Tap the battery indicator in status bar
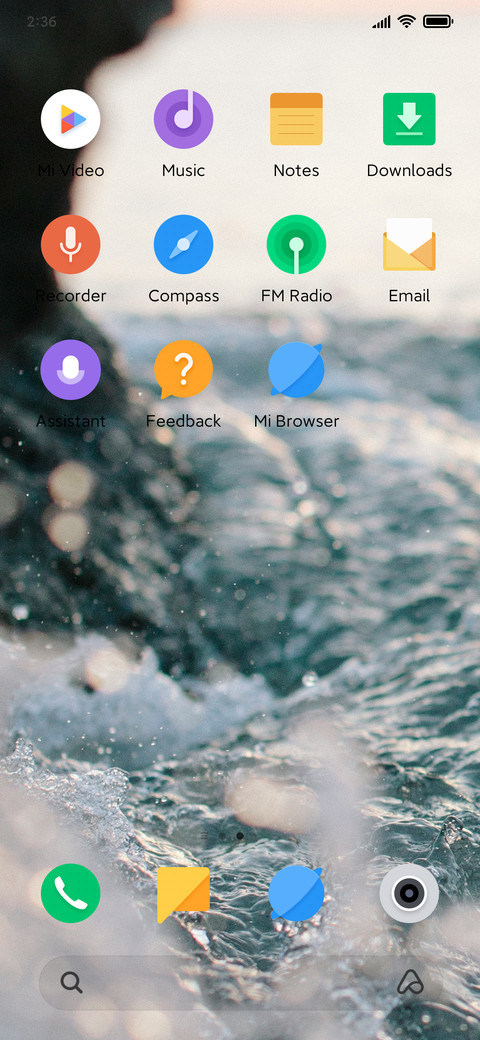The image size is (480, 1040). (x=438, y=22)
